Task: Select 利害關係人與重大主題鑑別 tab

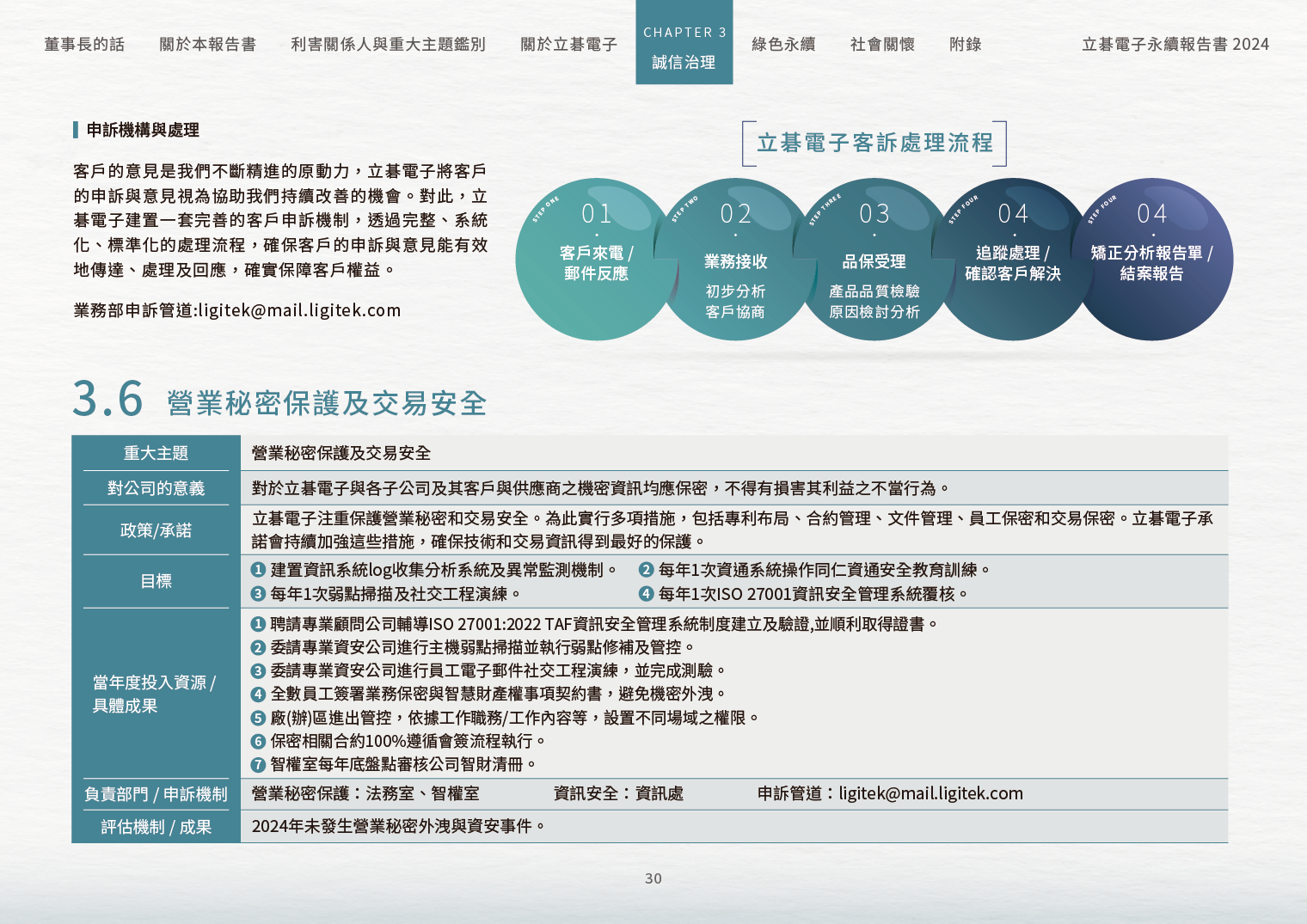Action: (x=388, y=44)
